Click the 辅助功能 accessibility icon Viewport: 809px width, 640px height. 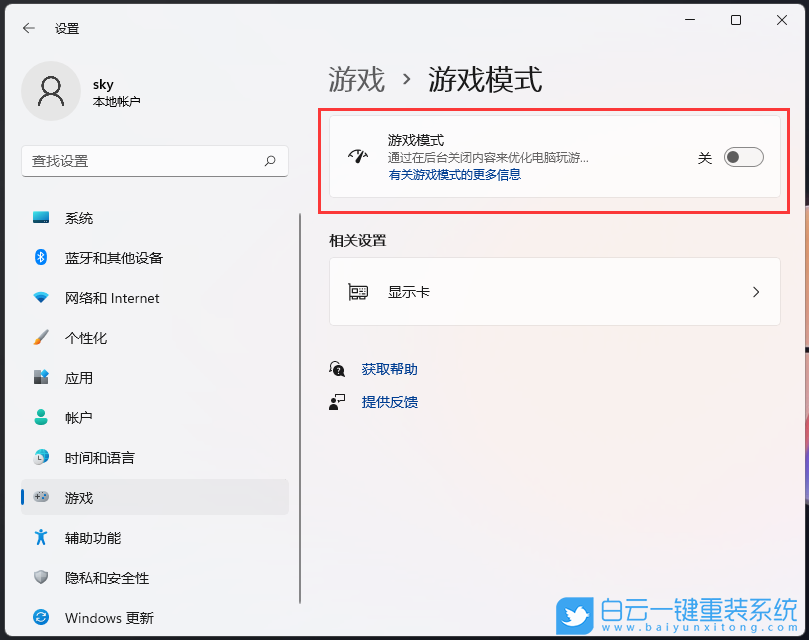click(x=40, y=537)
